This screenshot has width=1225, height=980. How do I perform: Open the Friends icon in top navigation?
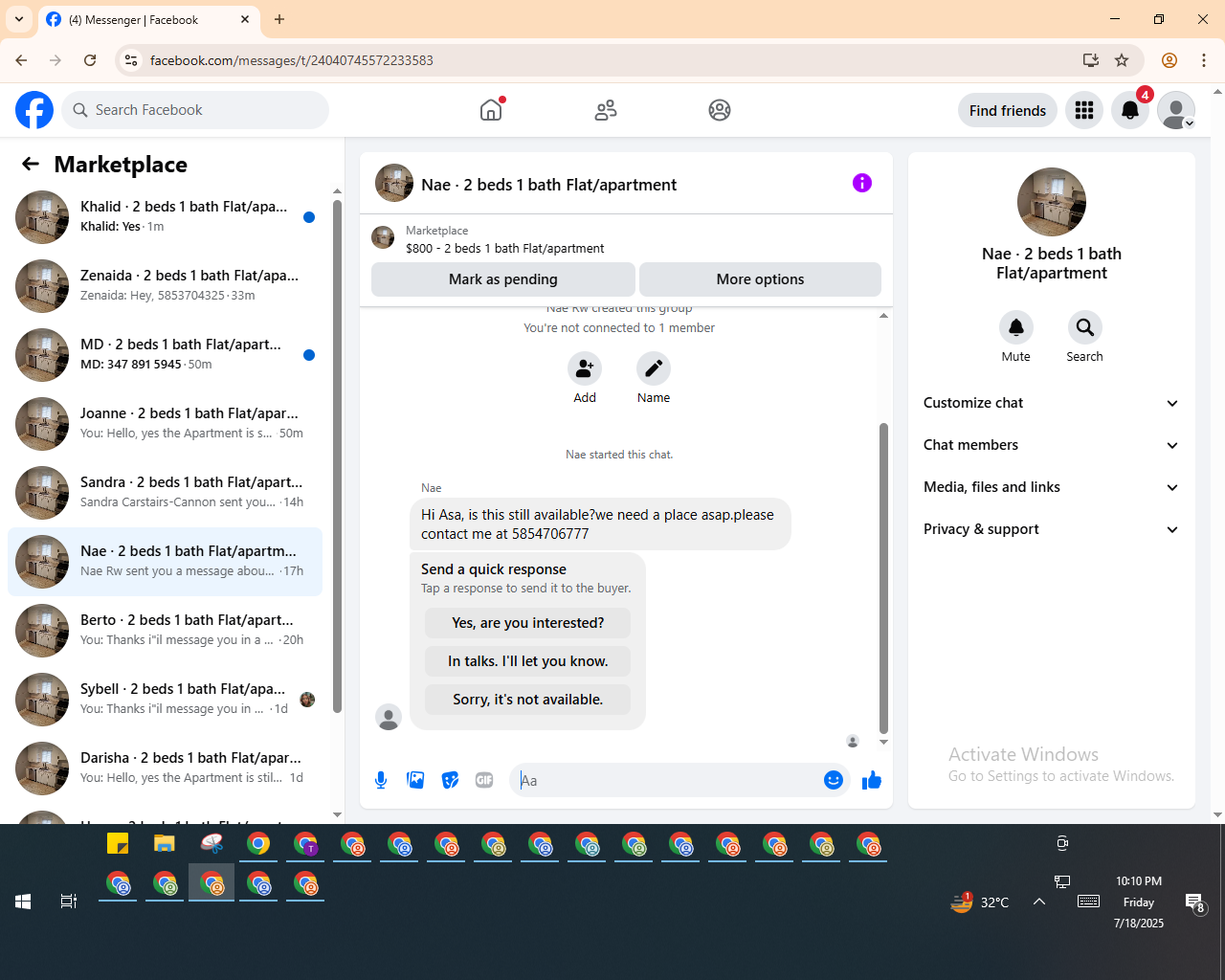click(606, 110)
